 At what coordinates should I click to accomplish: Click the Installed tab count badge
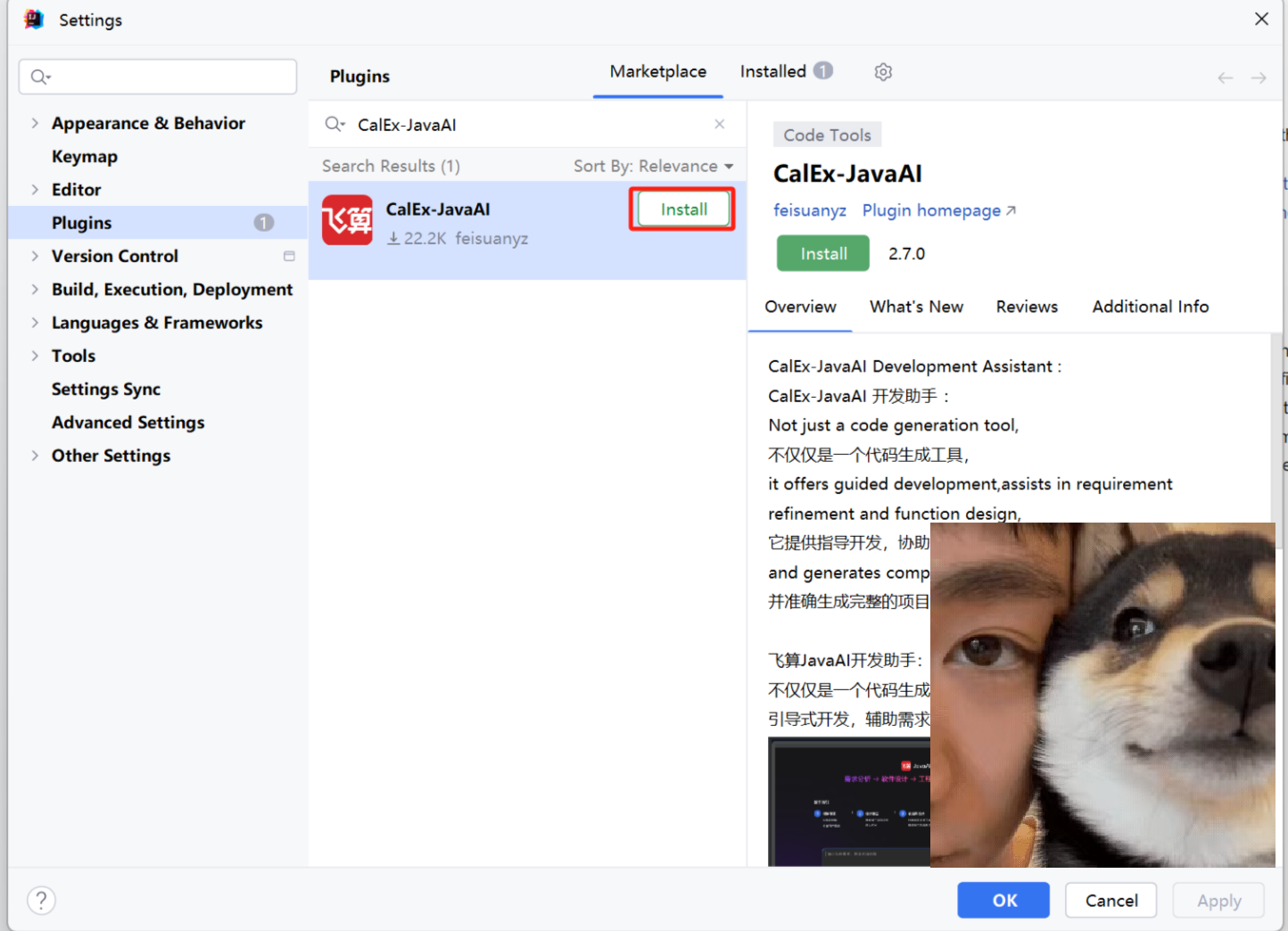[823, 70]
